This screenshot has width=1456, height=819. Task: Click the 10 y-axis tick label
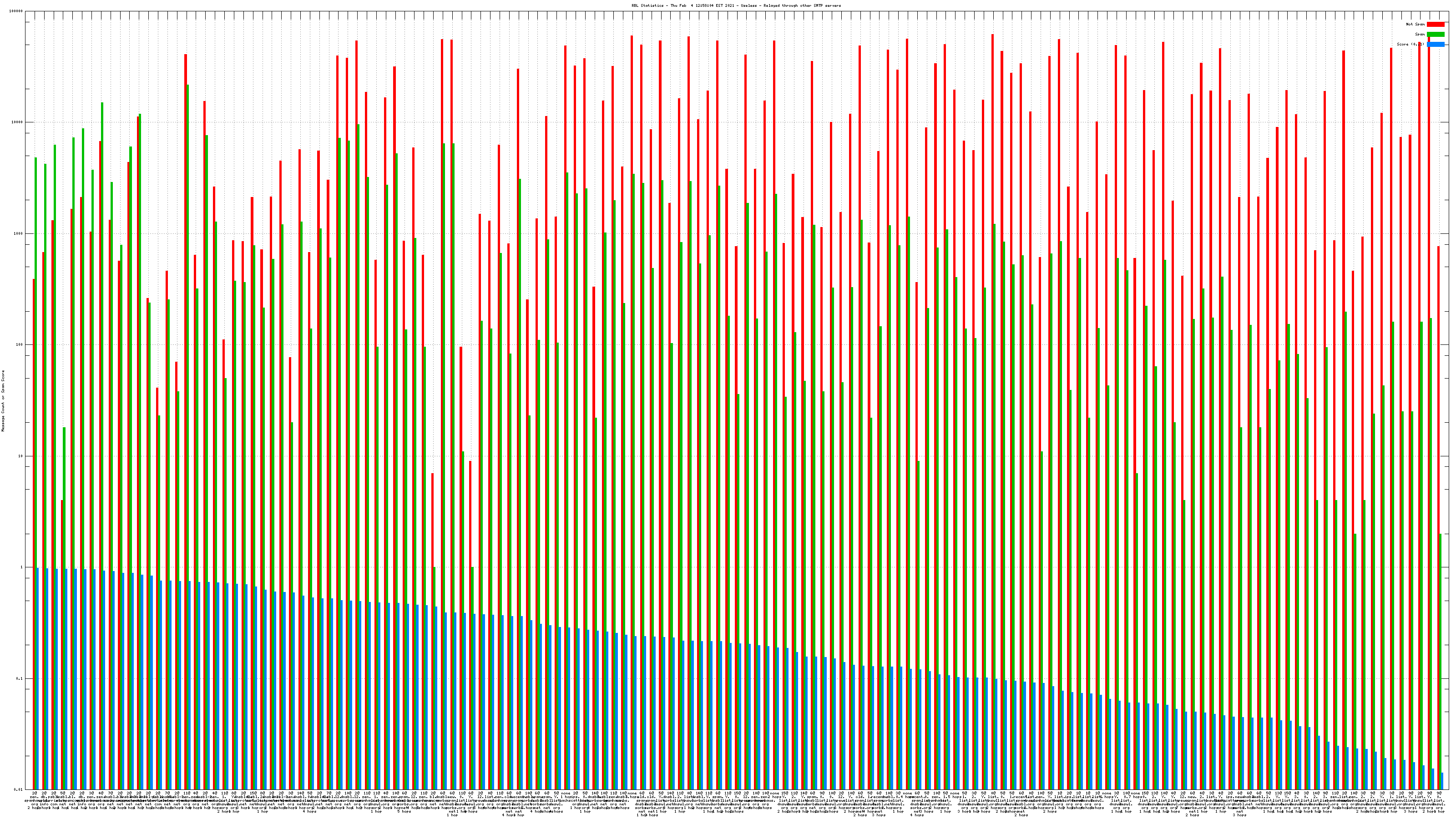point(21,456)
